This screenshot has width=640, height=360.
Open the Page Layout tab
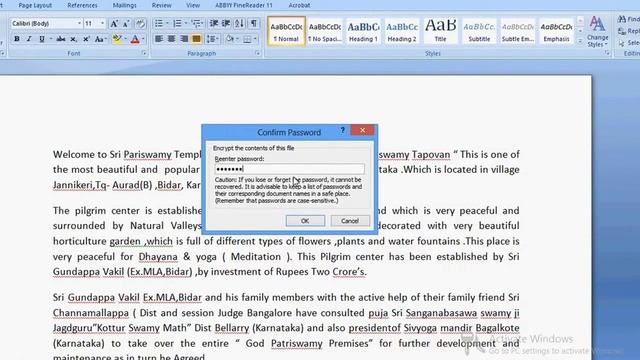[35, 5]
